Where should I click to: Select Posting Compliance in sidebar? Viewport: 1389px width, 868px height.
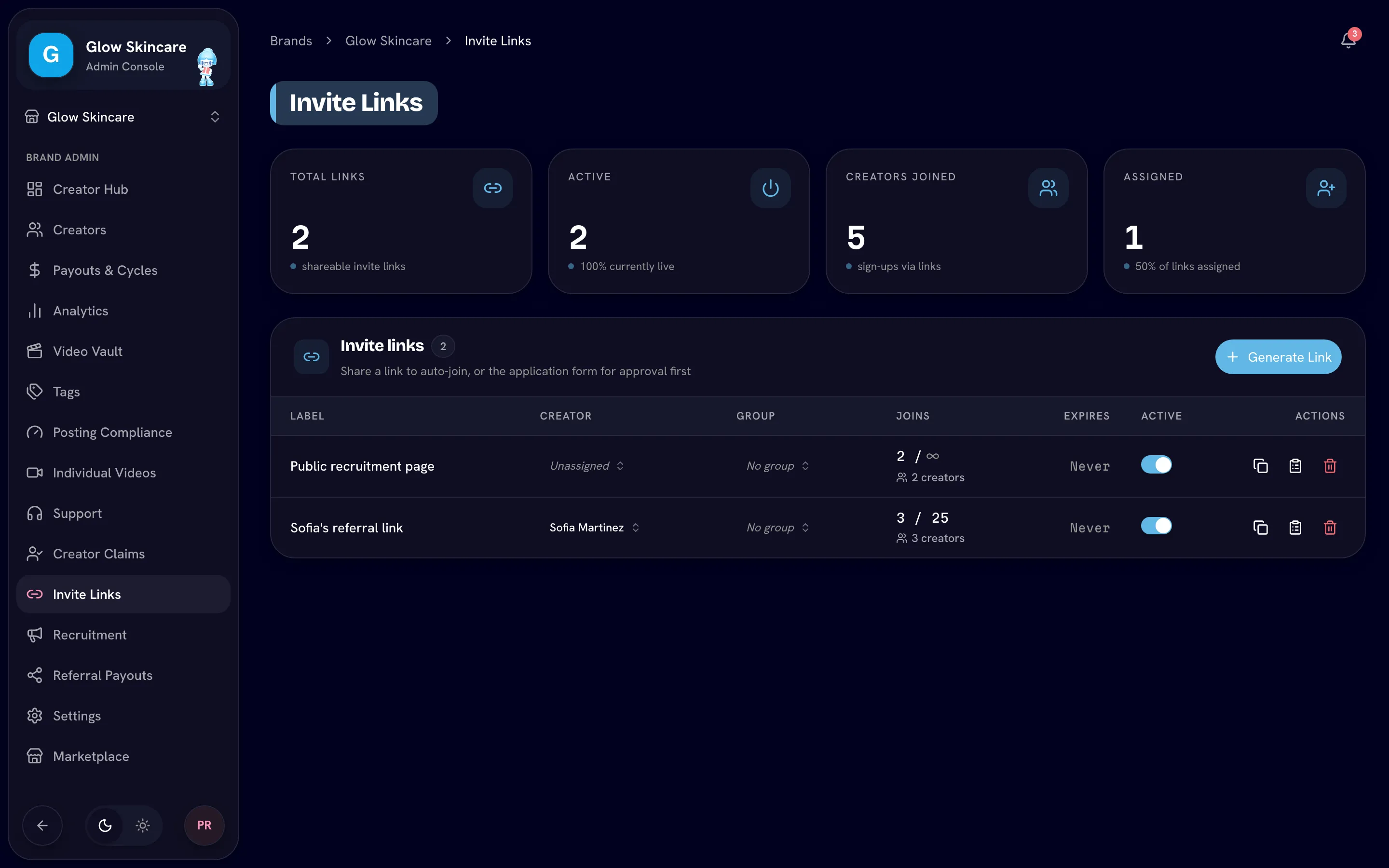pyautogui.click(x=123, y=432)
